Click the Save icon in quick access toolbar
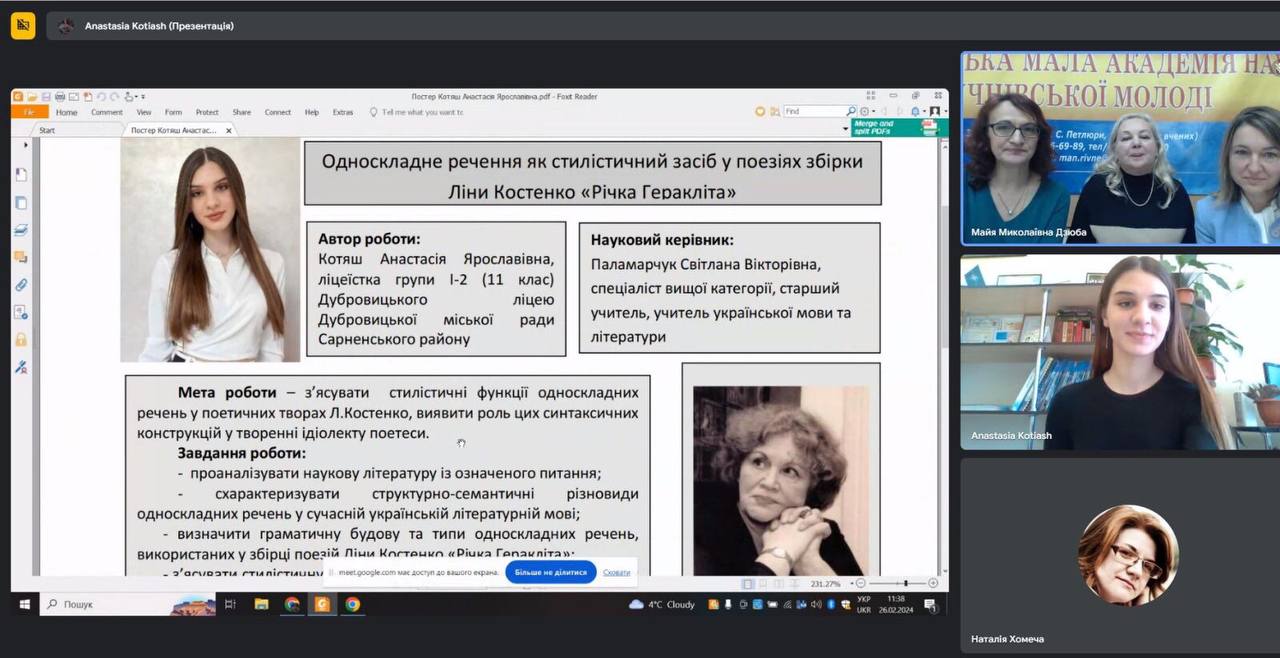The height and width of the screenshot is (658, 1280). [x=46, y=97]
